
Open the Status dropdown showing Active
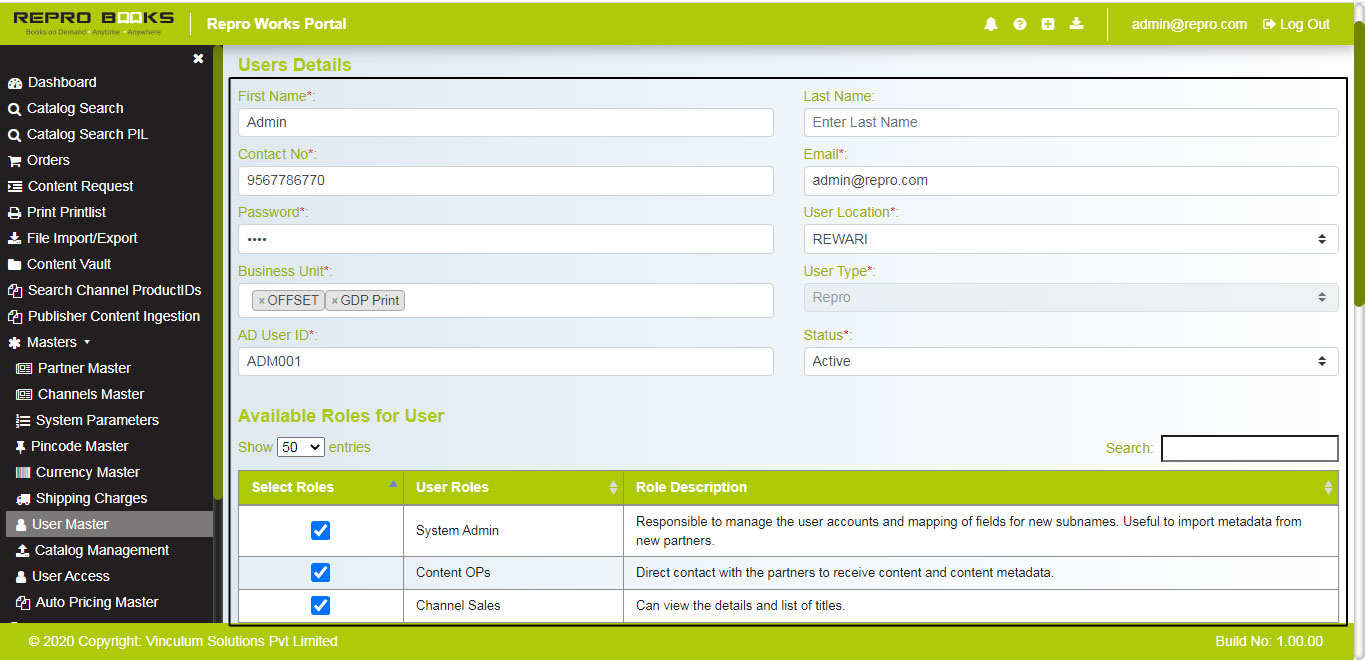[1070, 361]
